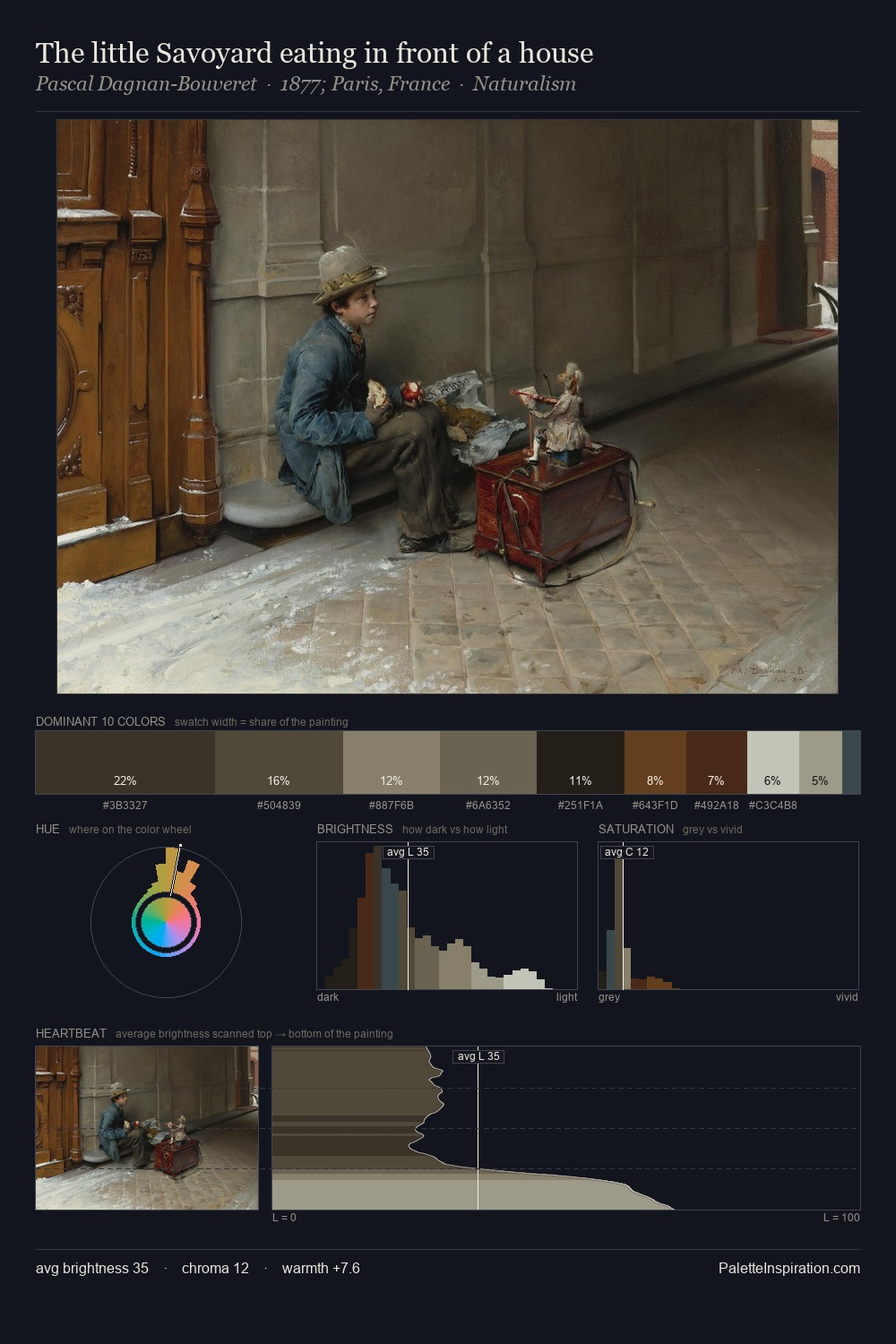Select the 7% swatch #492A18
896x1344 pixels.
(717, 762)
